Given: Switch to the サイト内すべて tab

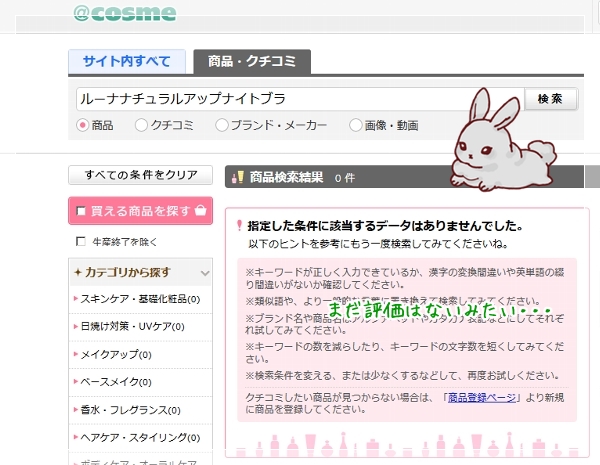Looking at the screenshot, I should point(126,61).
